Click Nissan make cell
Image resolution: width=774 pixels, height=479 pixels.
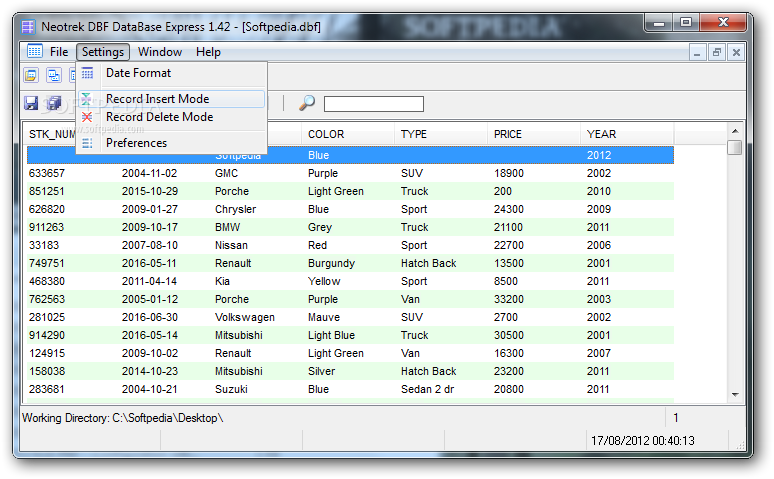coord(231,245)
